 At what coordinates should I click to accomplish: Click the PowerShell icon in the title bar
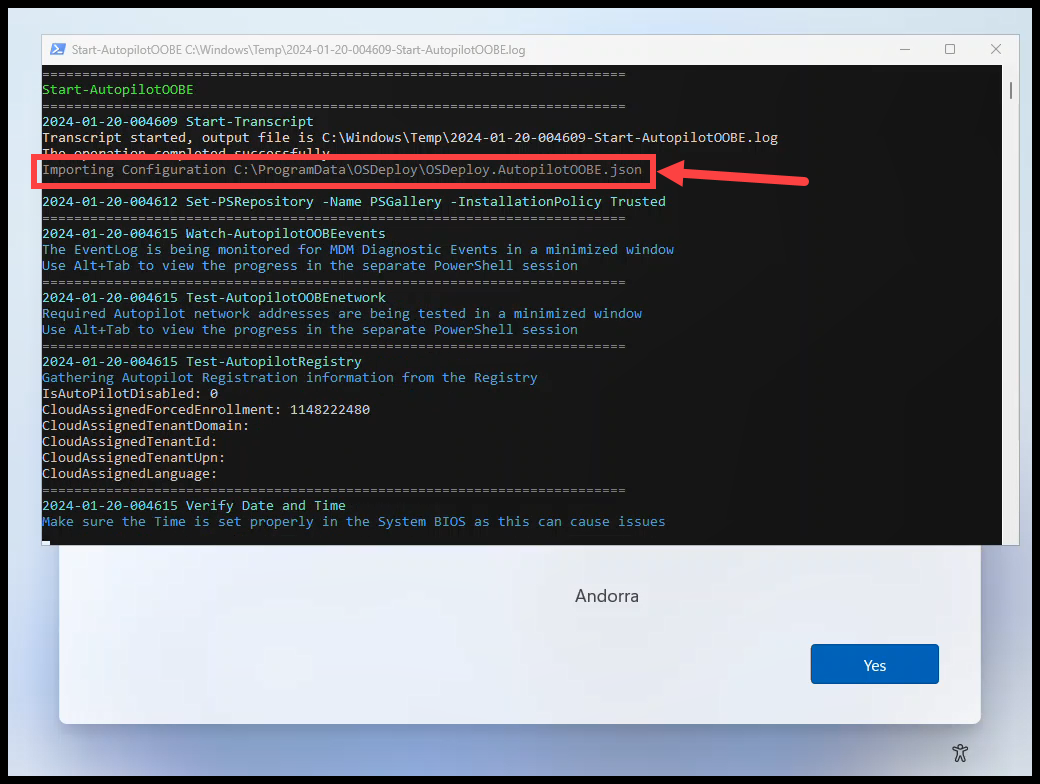point(58,49)
